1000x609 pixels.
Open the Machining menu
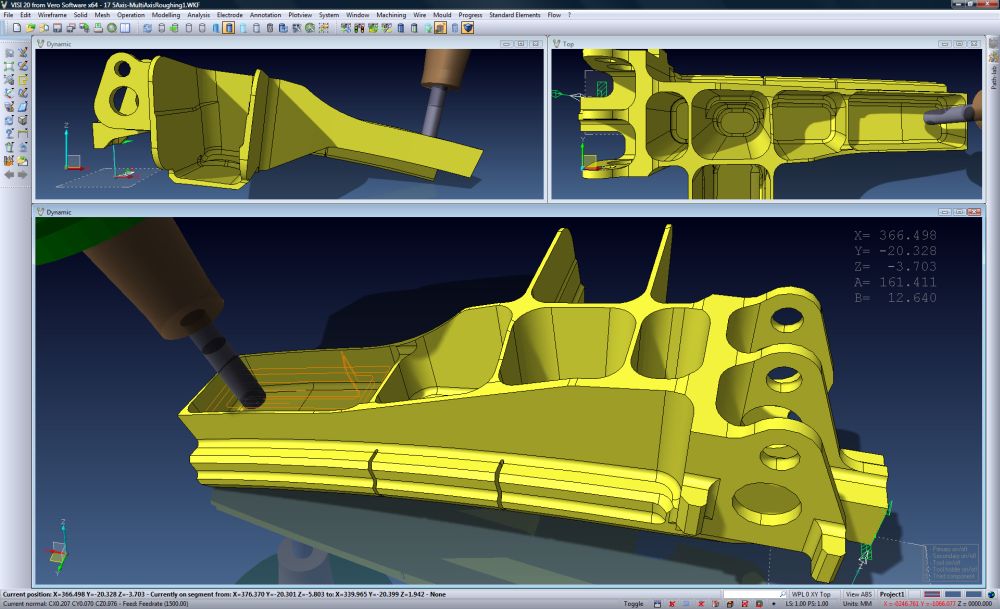click(x=391, y=15)
